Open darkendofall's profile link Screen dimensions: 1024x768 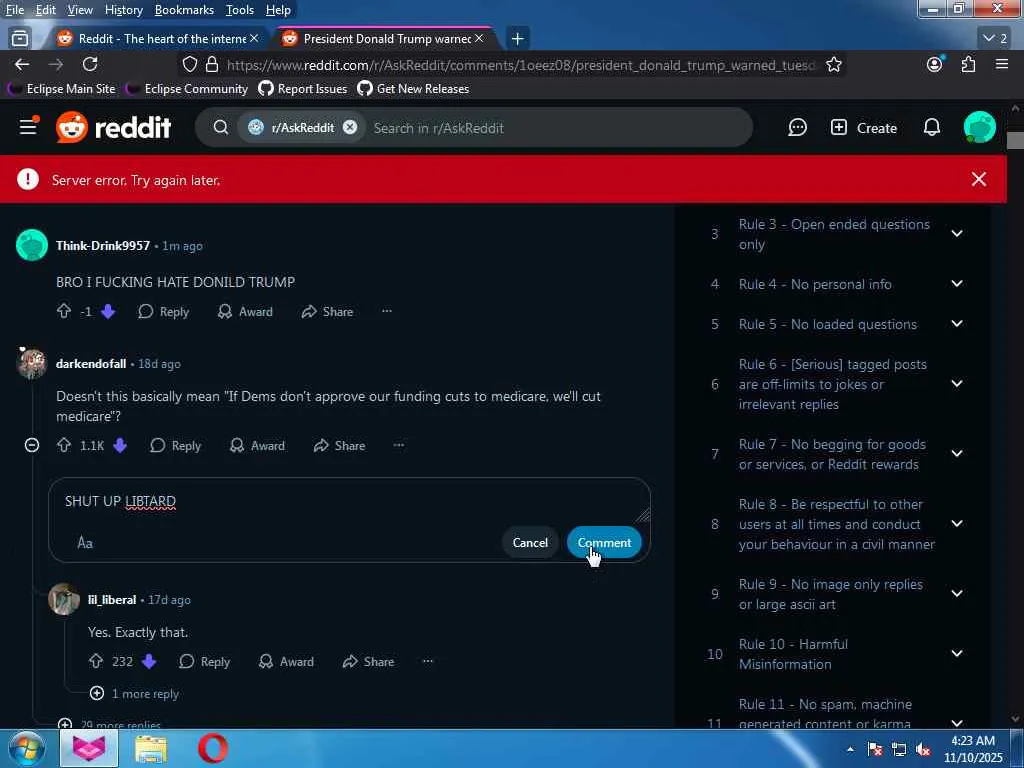tap(91, 364)
